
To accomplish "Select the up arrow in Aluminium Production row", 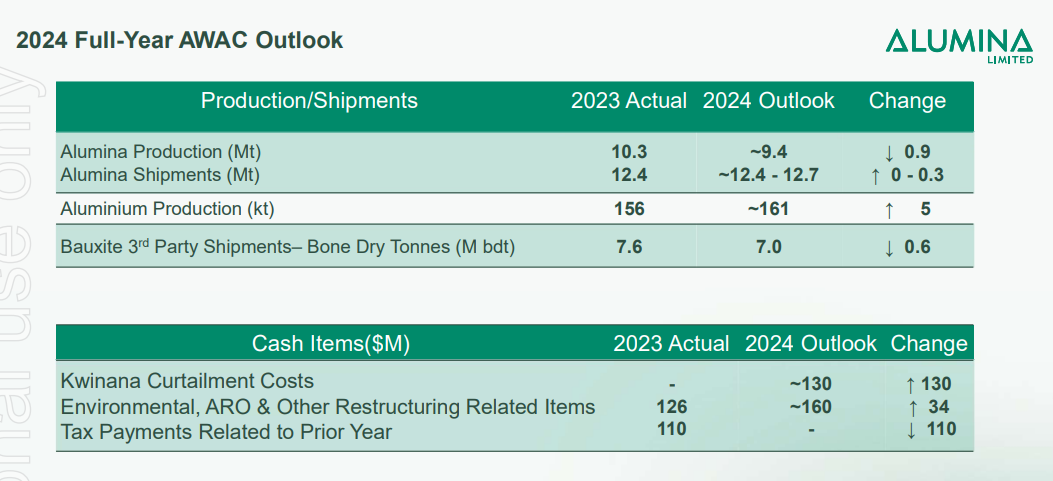I will tap(888, 210).
